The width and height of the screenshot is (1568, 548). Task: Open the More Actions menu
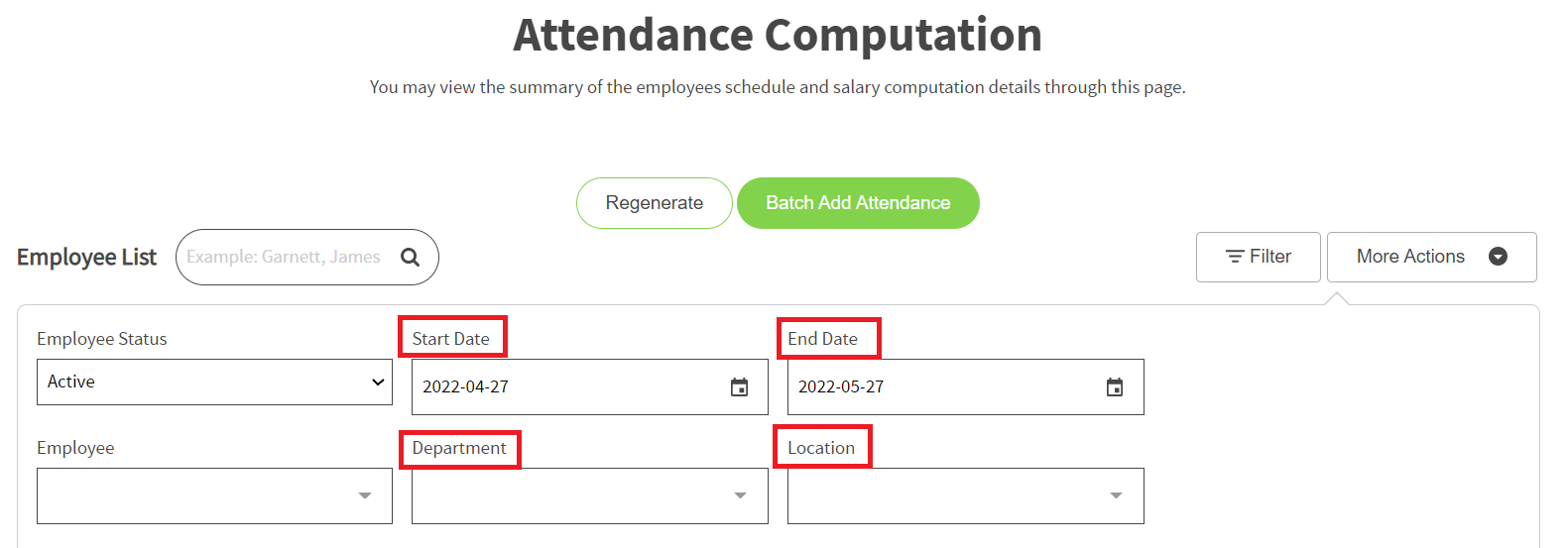click(x=1432, y=257)
